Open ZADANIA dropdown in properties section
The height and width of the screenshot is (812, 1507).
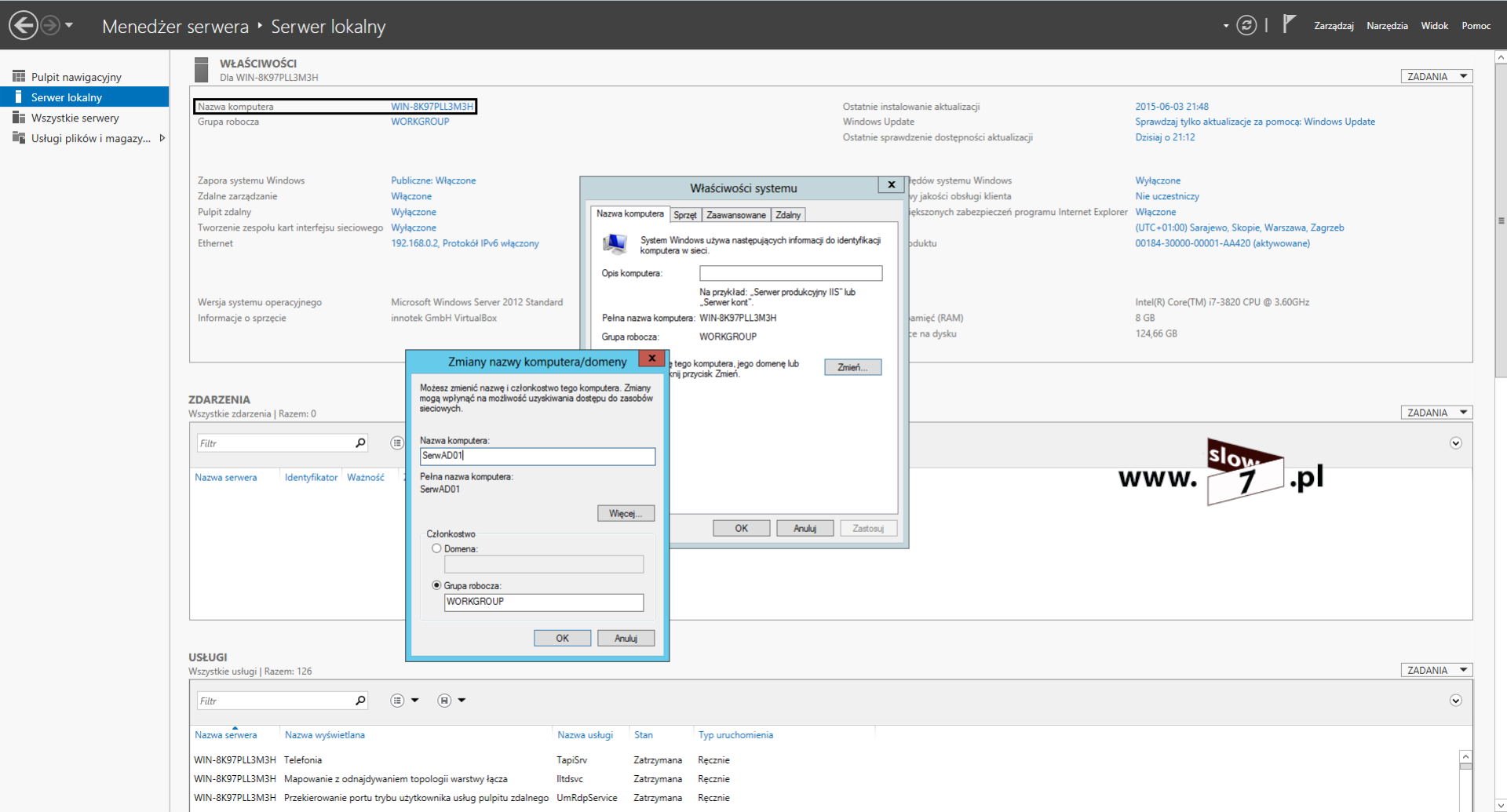(x=1436, y=77)
